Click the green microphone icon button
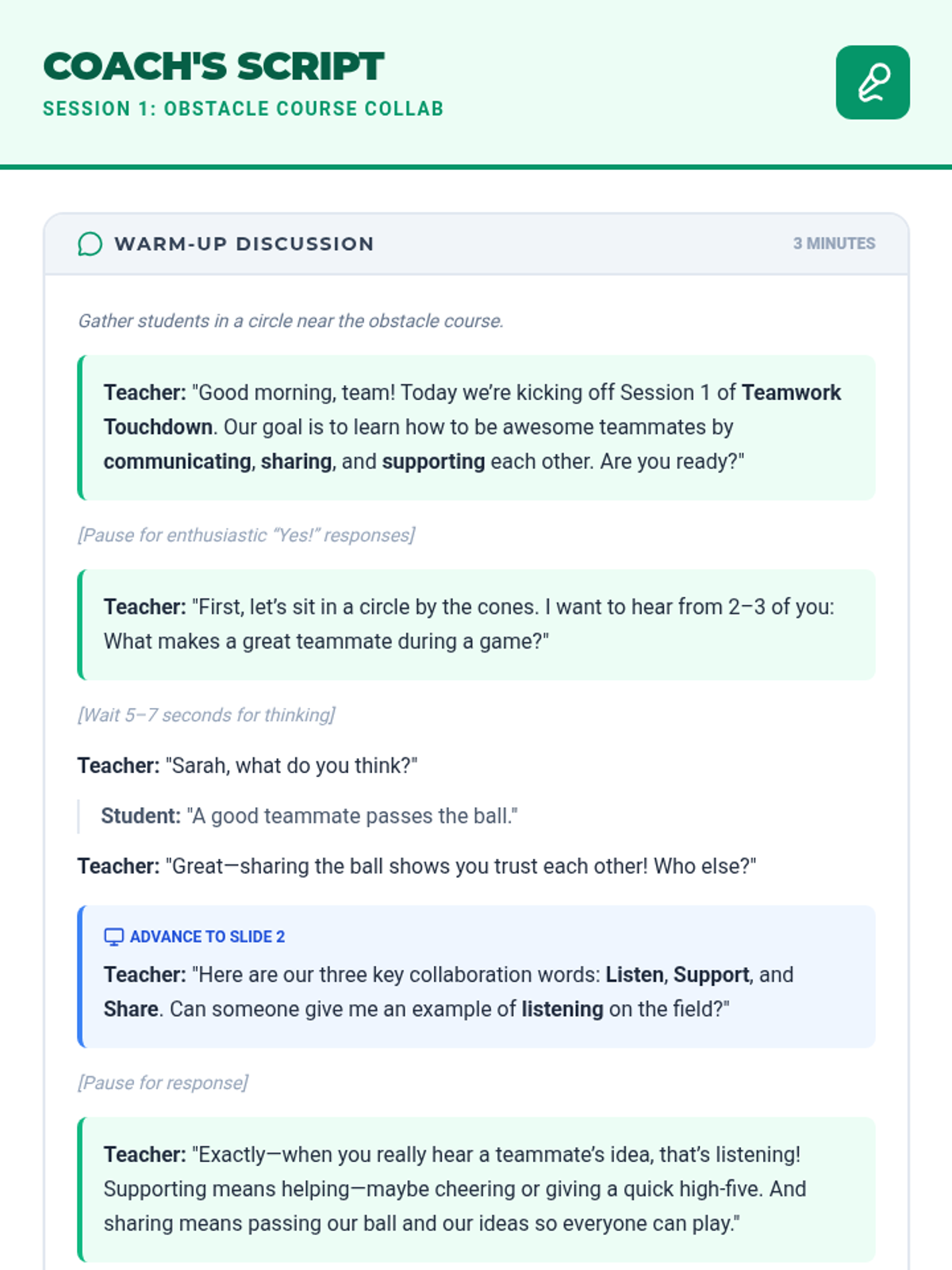This screenshot has width=952, height=1270. (x=872, y=83)
